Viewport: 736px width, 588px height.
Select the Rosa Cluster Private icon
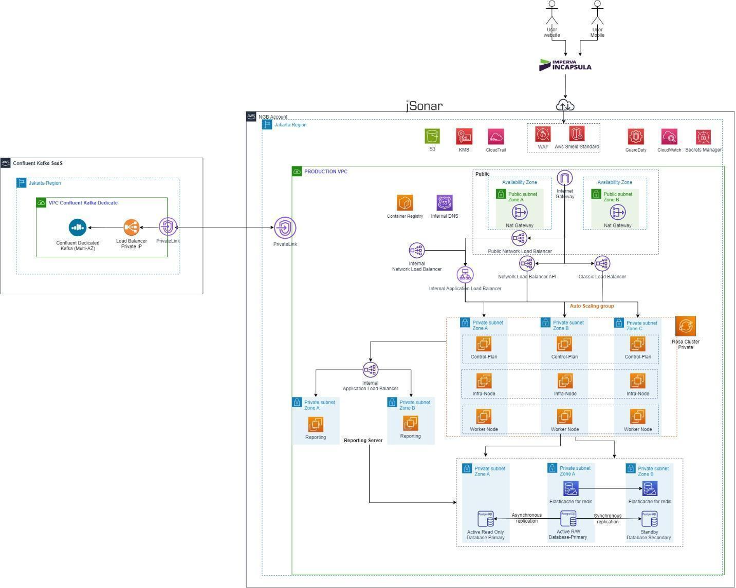pyautogui.click(x=686, y=326)
